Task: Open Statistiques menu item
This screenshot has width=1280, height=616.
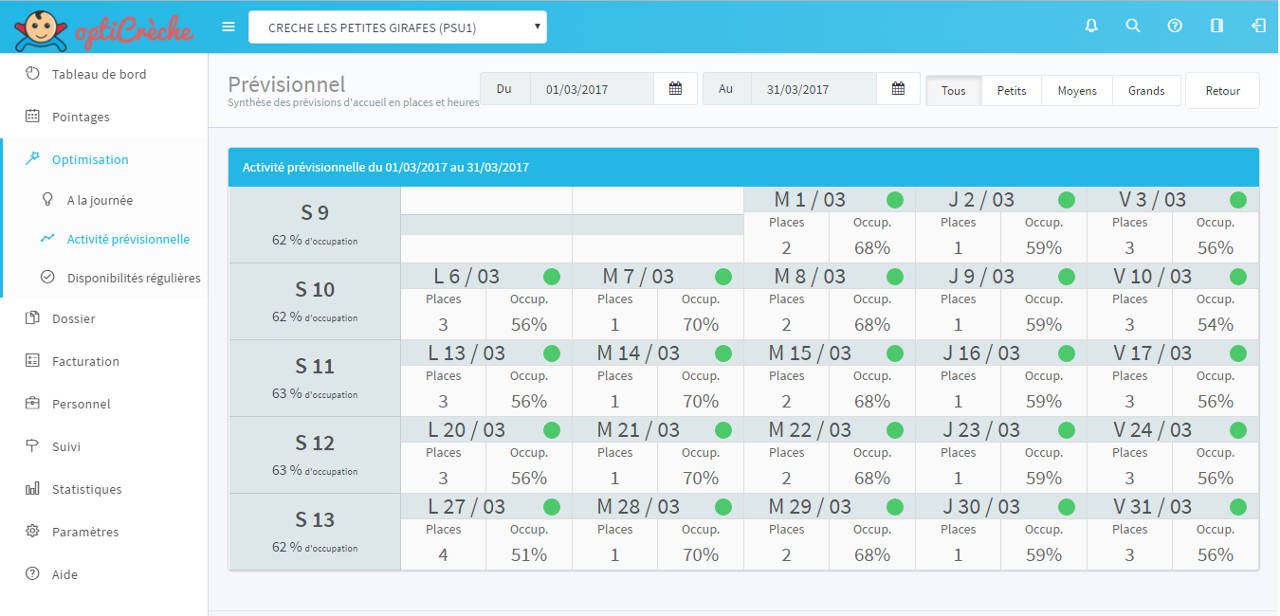Action: [87, 489]
